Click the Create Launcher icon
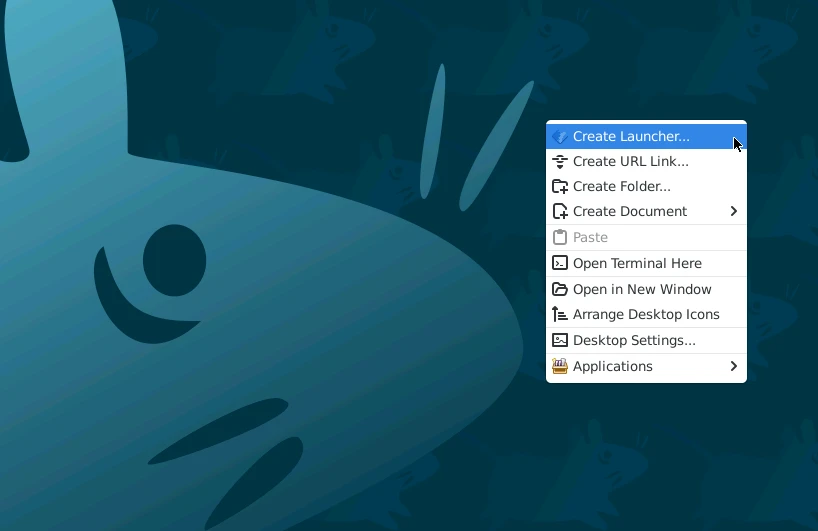The image size is (818, 531). coord(560,136)
